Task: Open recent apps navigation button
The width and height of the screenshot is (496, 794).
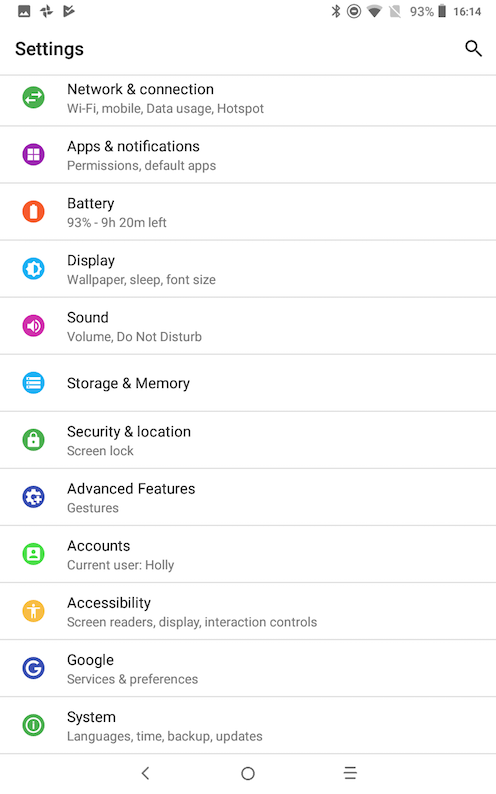Action: coord(350,773)
